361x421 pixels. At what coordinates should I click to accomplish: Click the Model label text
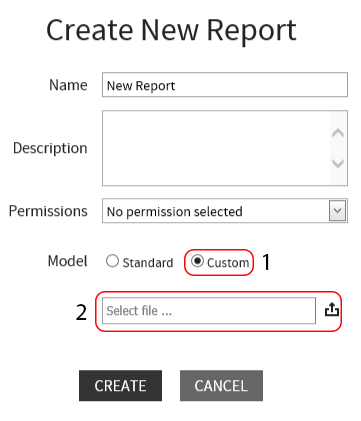(67, 261)
